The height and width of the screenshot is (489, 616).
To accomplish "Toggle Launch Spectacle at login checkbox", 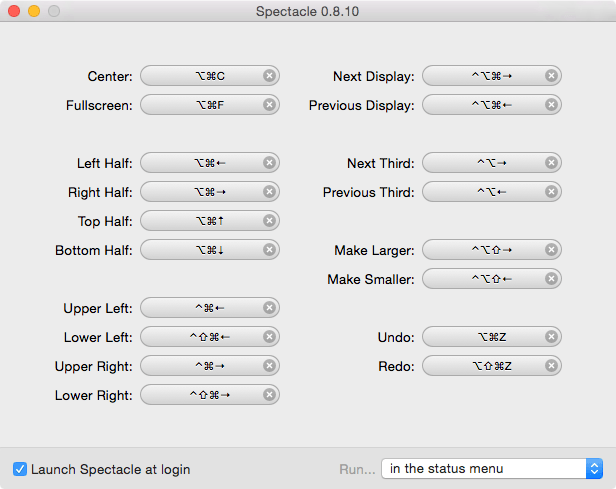I will (x=20, y=469).
